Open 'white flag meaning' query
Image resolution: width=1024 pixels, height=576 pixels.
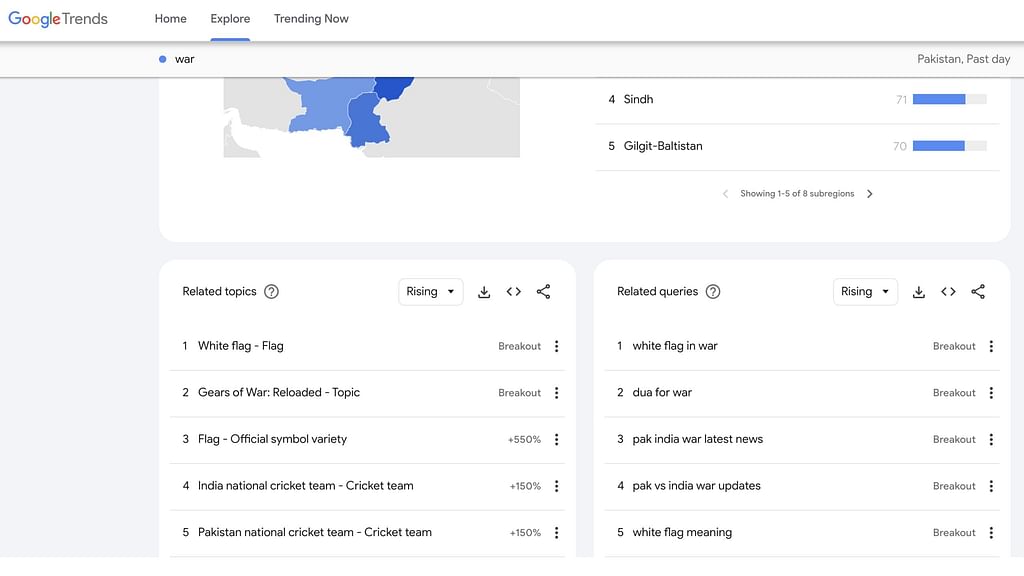tap(682, 533)
